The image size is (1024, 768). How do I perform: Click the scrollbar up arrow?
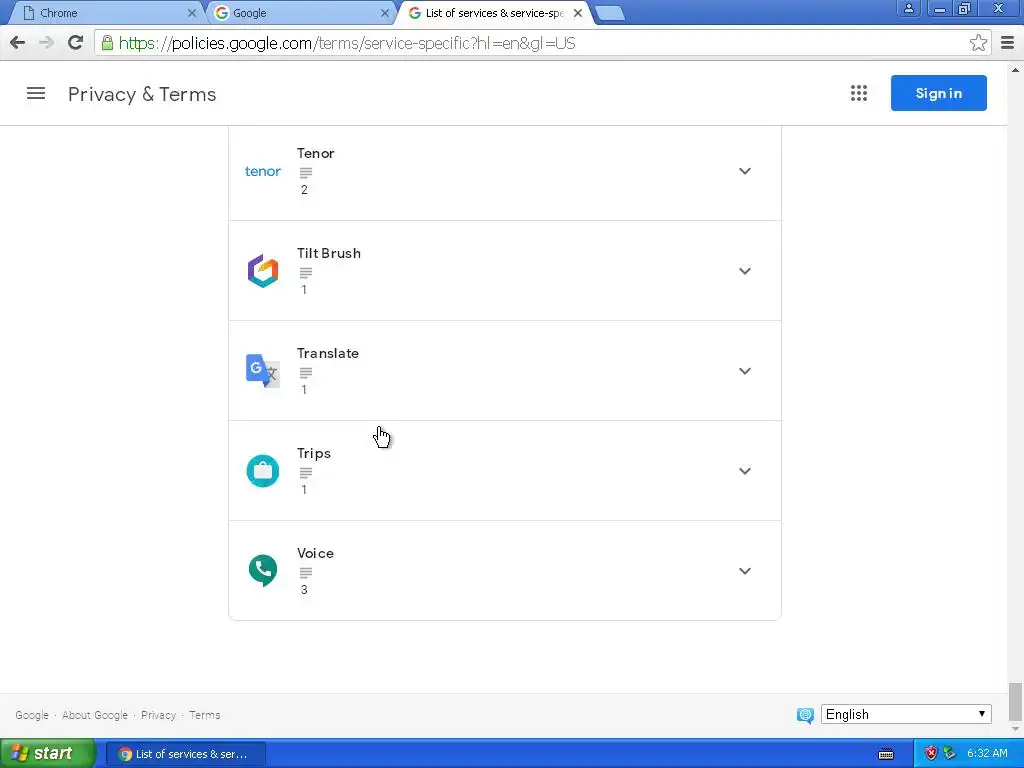pos(1015,69)
